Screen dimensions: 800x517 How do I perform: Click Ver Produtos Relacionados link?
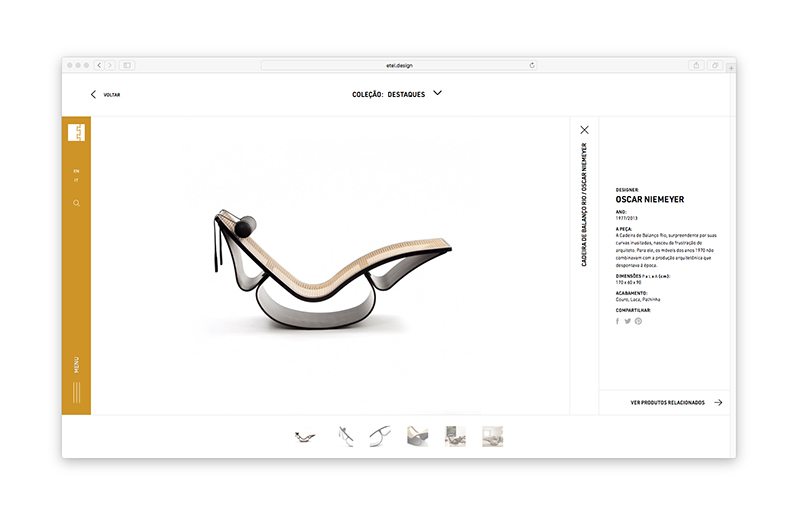click(667, 403)
